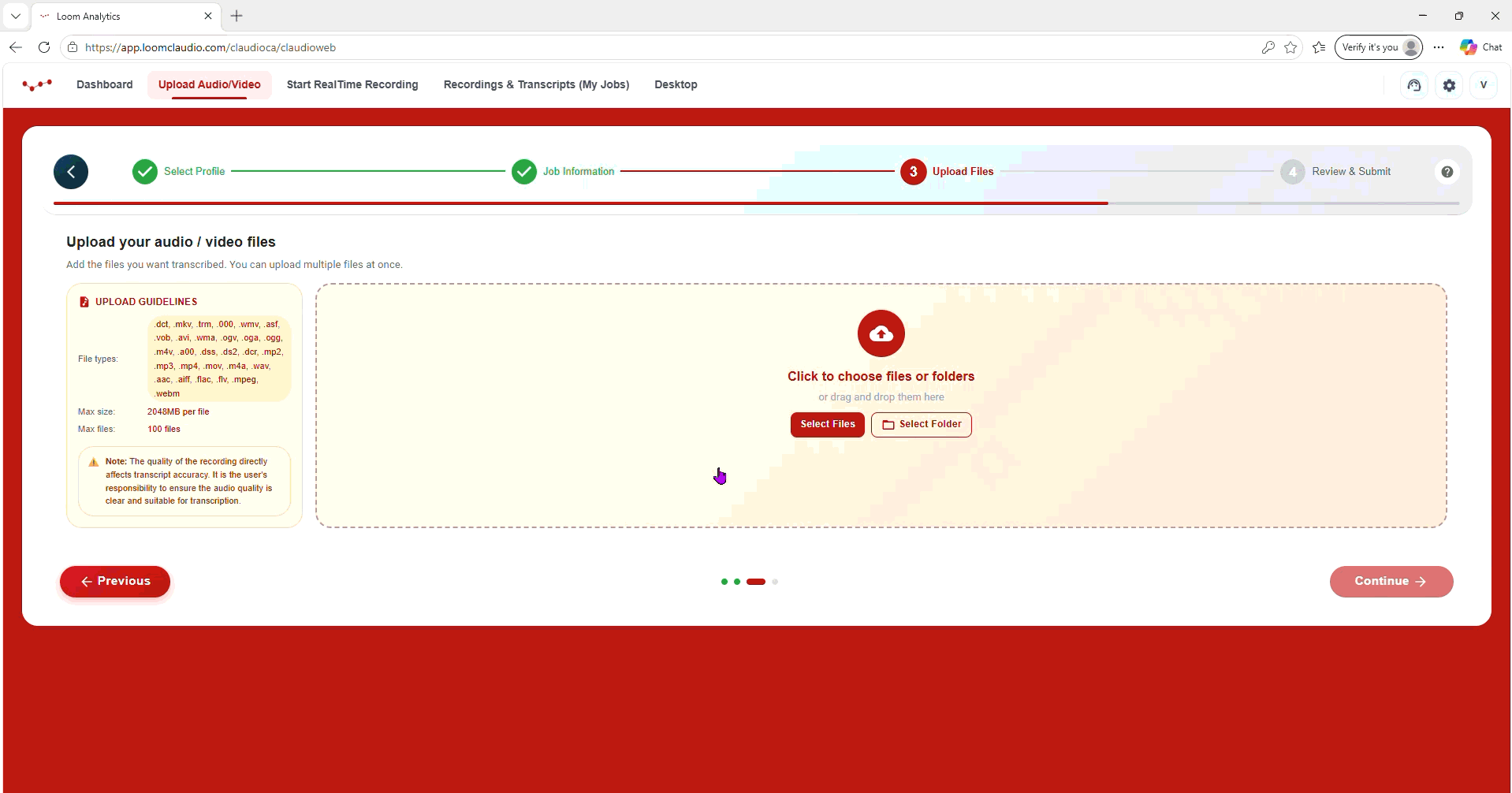Click '2048MB per file' max size value

178,411
